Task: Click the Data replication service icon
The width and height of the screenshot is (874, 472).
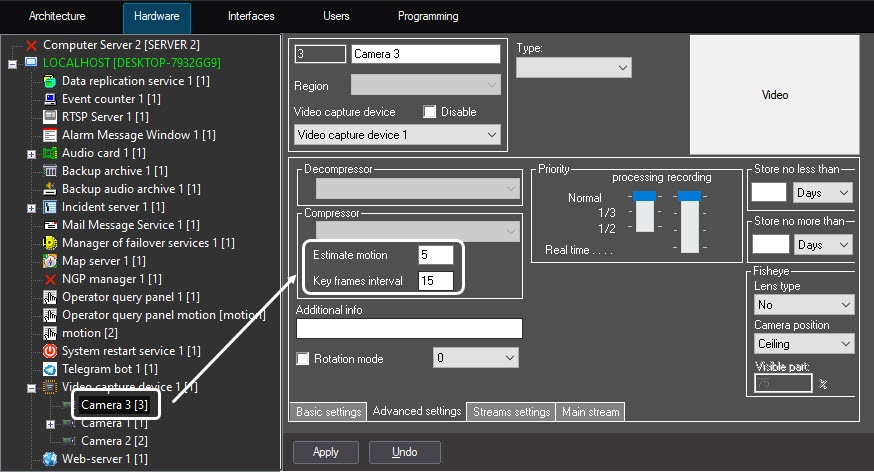Action: tap(50, 81)
